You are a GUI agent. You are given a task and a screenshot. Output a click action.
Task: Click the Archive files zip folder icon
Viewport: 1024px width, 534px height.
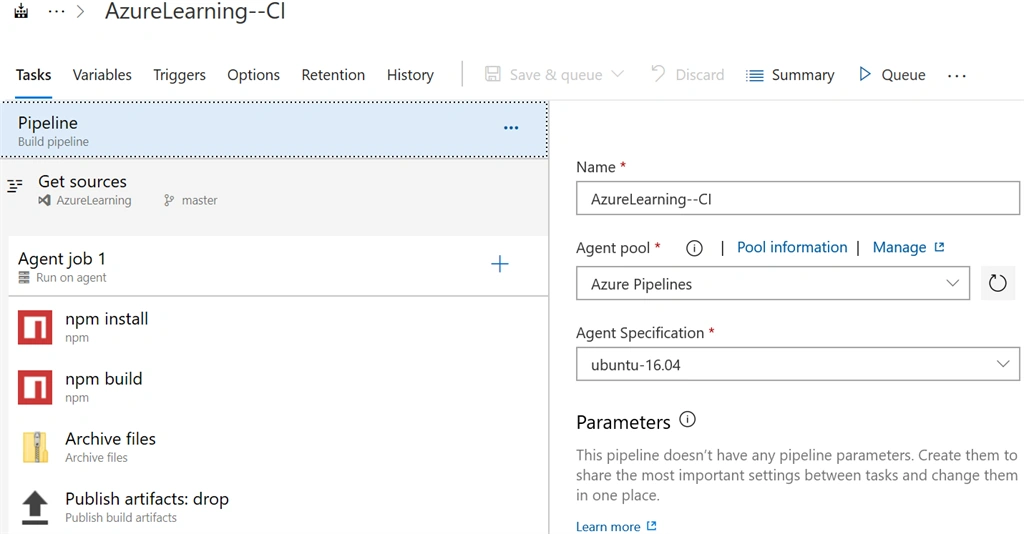point(35,447)
